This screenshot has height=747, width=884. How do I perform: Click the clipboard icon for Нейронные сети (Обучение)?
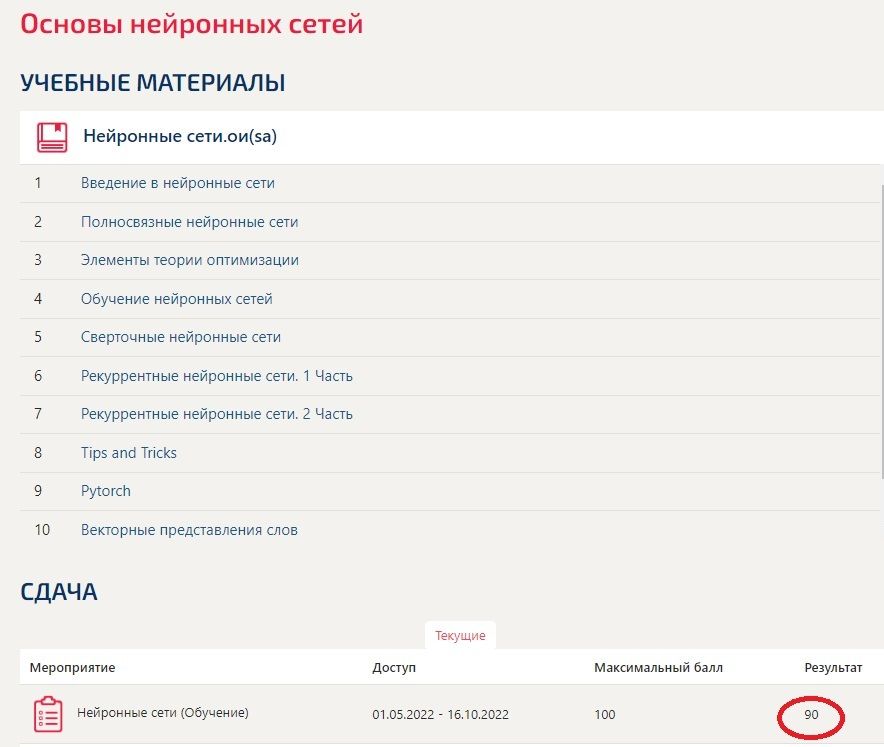pos(48,714)
